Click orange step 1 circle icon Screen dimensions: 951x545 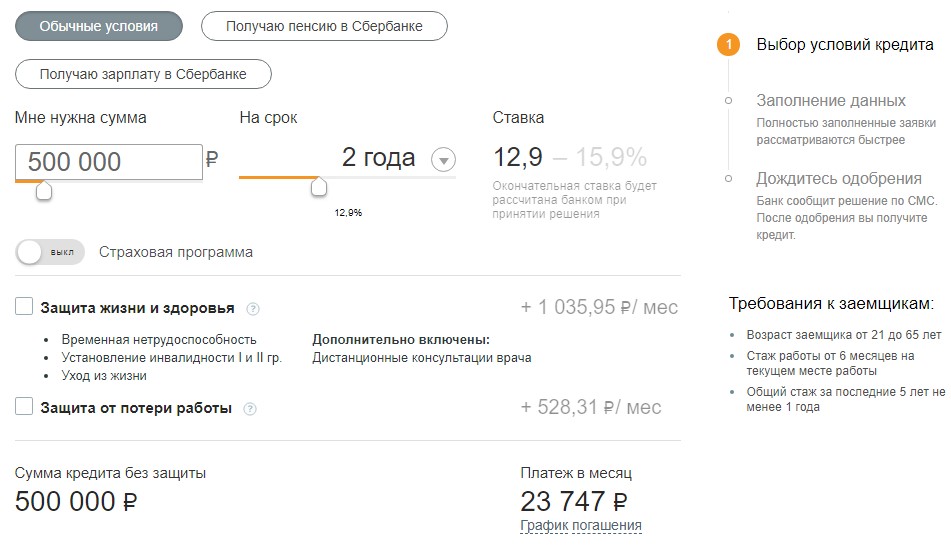tap(728, 44)
